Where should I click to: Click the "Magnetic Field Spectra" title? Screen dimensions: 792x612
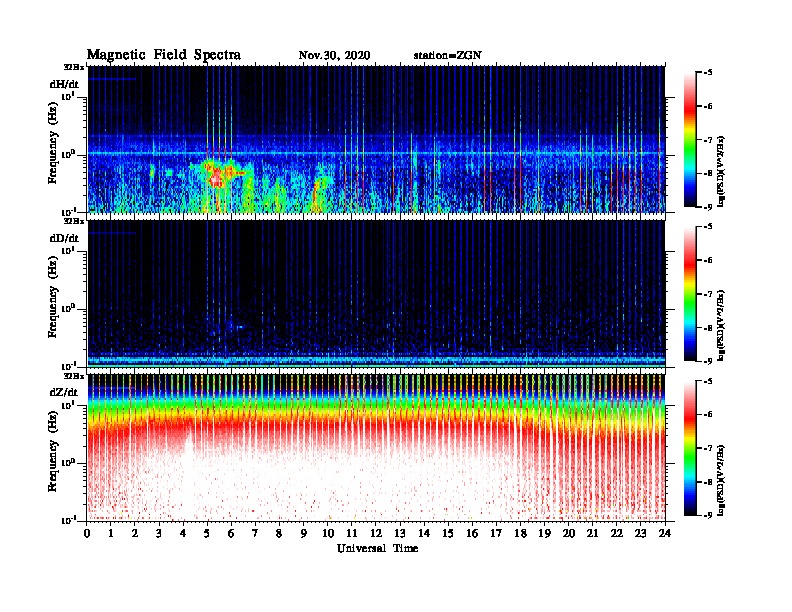pyautogui.click(x=164, y=55)
